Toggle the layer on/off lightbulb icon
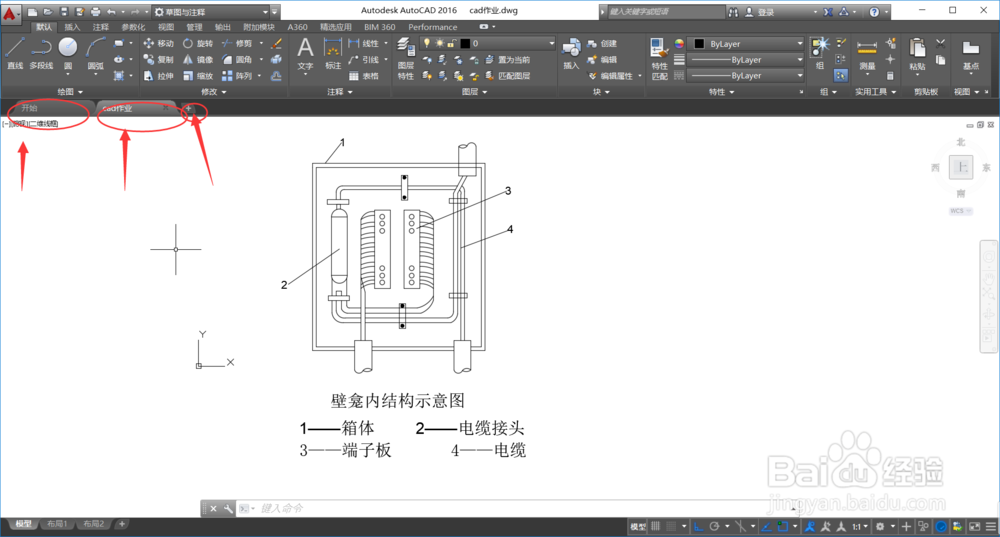This screenshot has width=1000, height=537. click(427, 43)
